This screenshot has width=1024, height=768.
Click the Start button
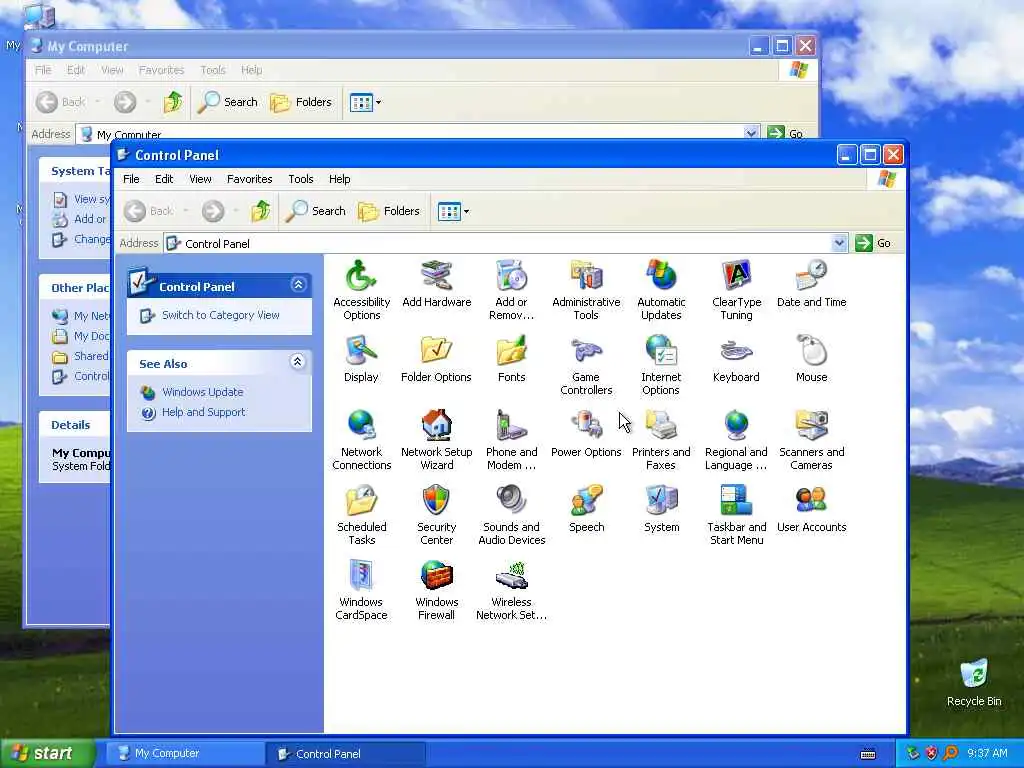46,754
